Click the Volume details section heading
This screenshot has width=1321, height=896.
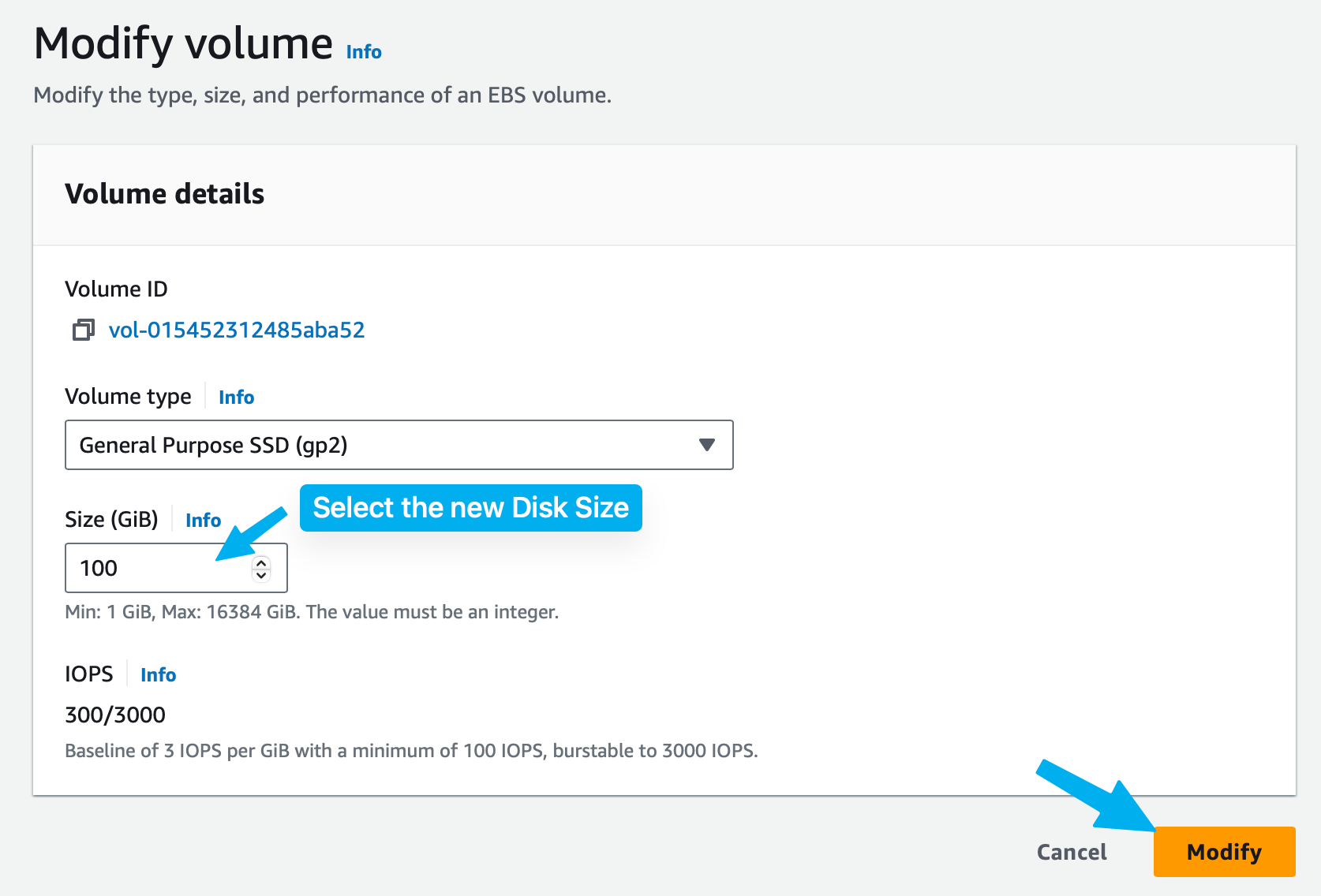[x=164, y=194]
